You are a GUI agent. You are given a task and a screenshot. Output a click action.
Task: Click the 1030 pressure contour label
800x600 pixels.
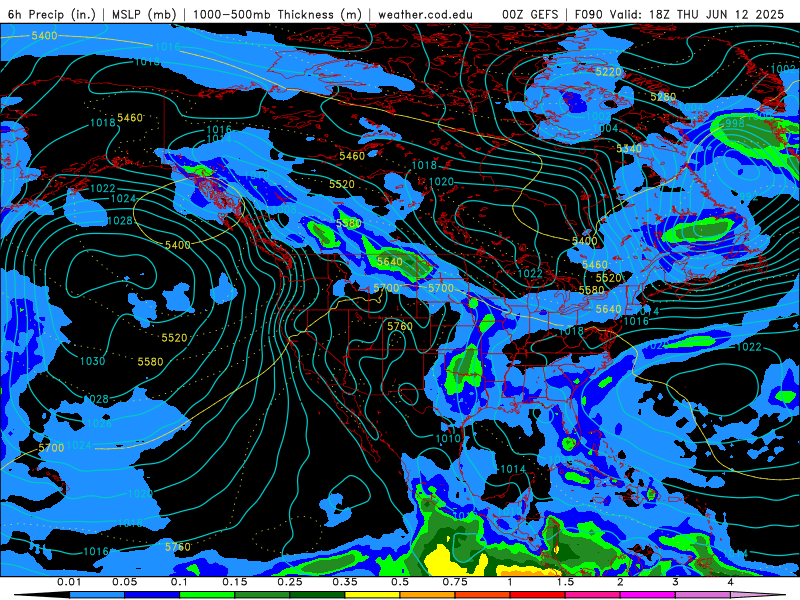[92, 361]
